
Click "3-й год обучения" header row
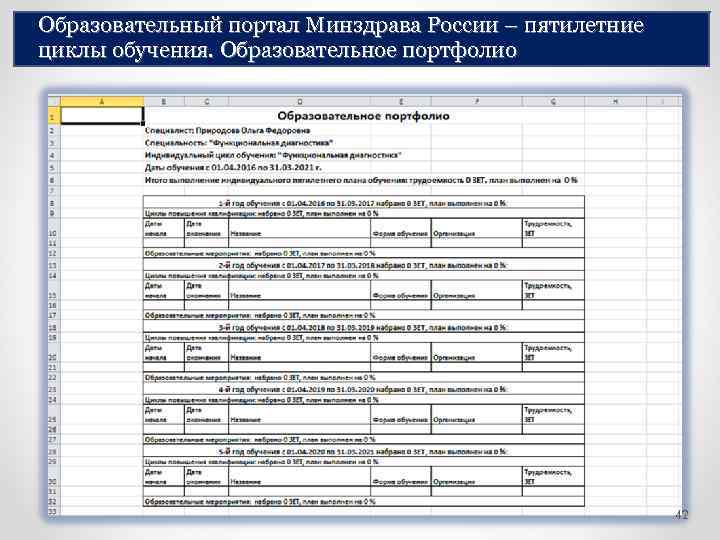364,327
